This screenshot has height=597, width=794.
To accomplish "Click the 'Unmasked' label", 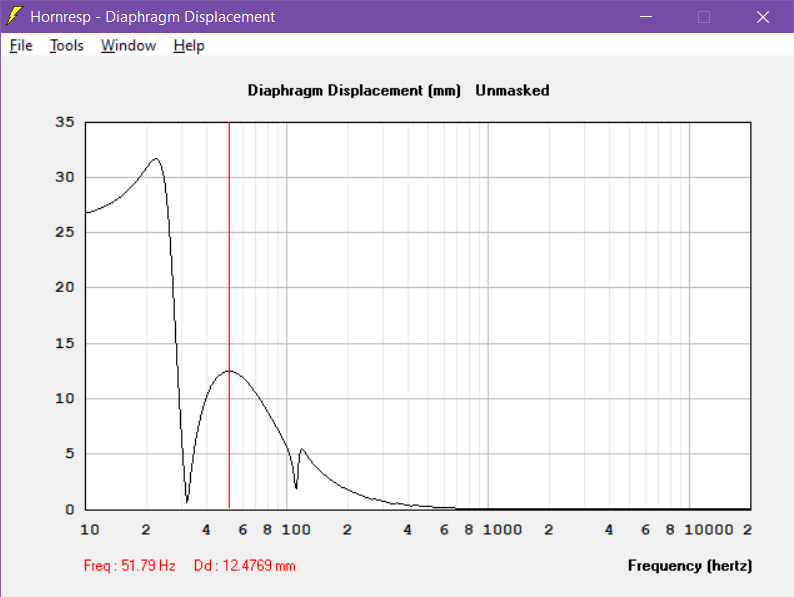I will (512, 90).
